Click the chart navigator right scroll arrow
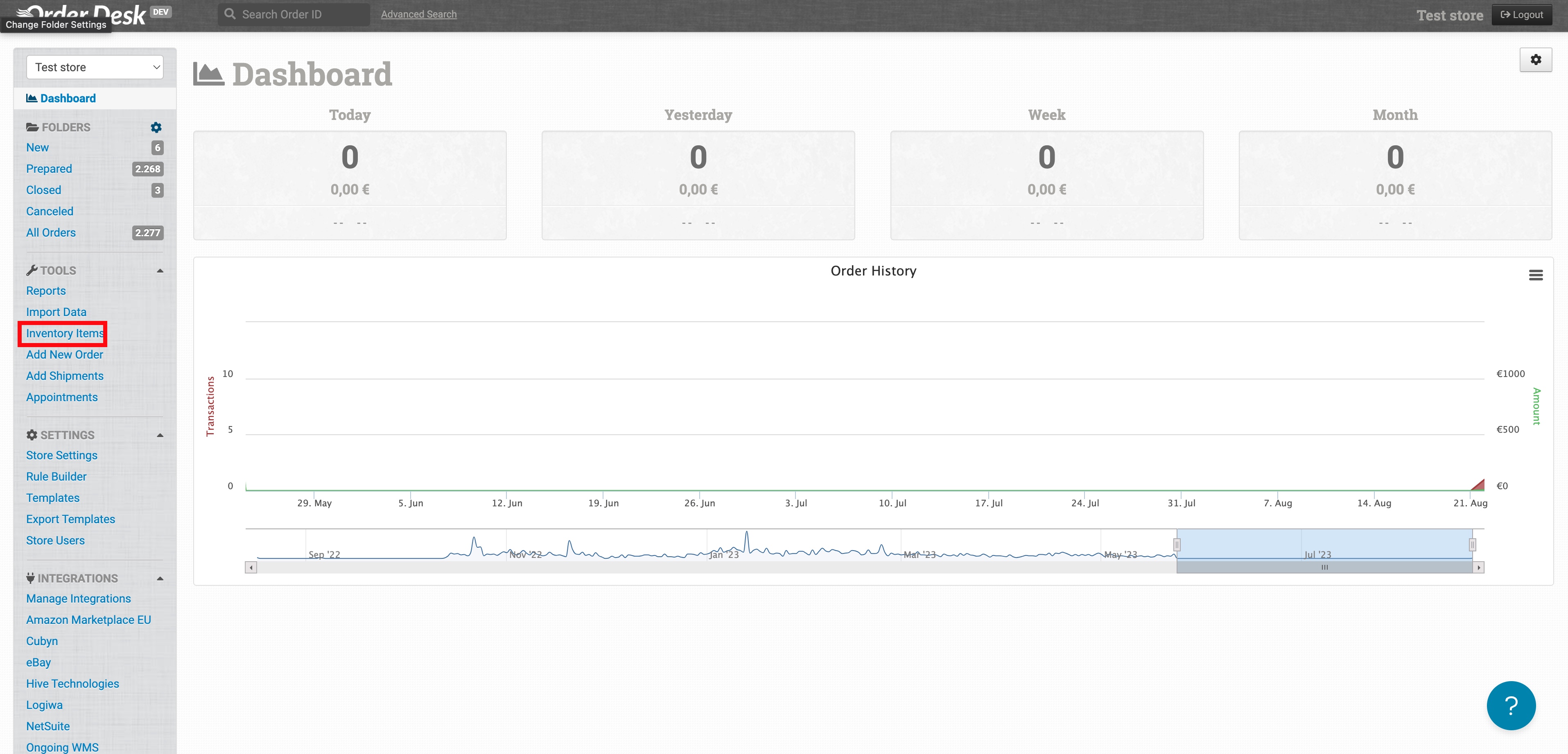 pos(1478,567)
